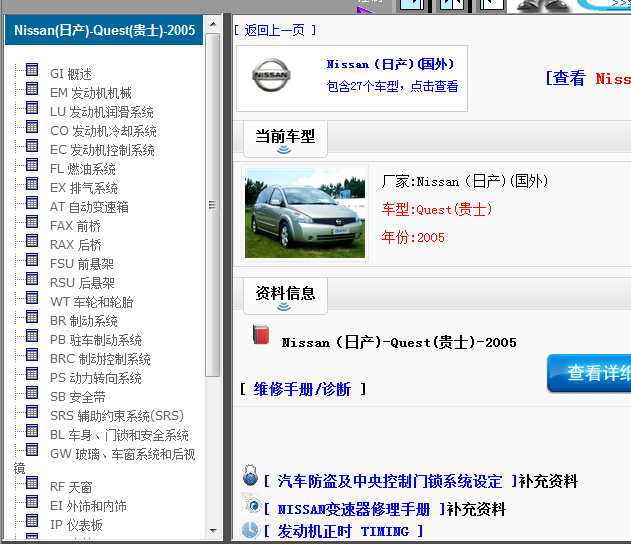
Task: Open the LU 发动机润滑系统 tree icon
Action: pyautogui.click(x=32, y=108)
